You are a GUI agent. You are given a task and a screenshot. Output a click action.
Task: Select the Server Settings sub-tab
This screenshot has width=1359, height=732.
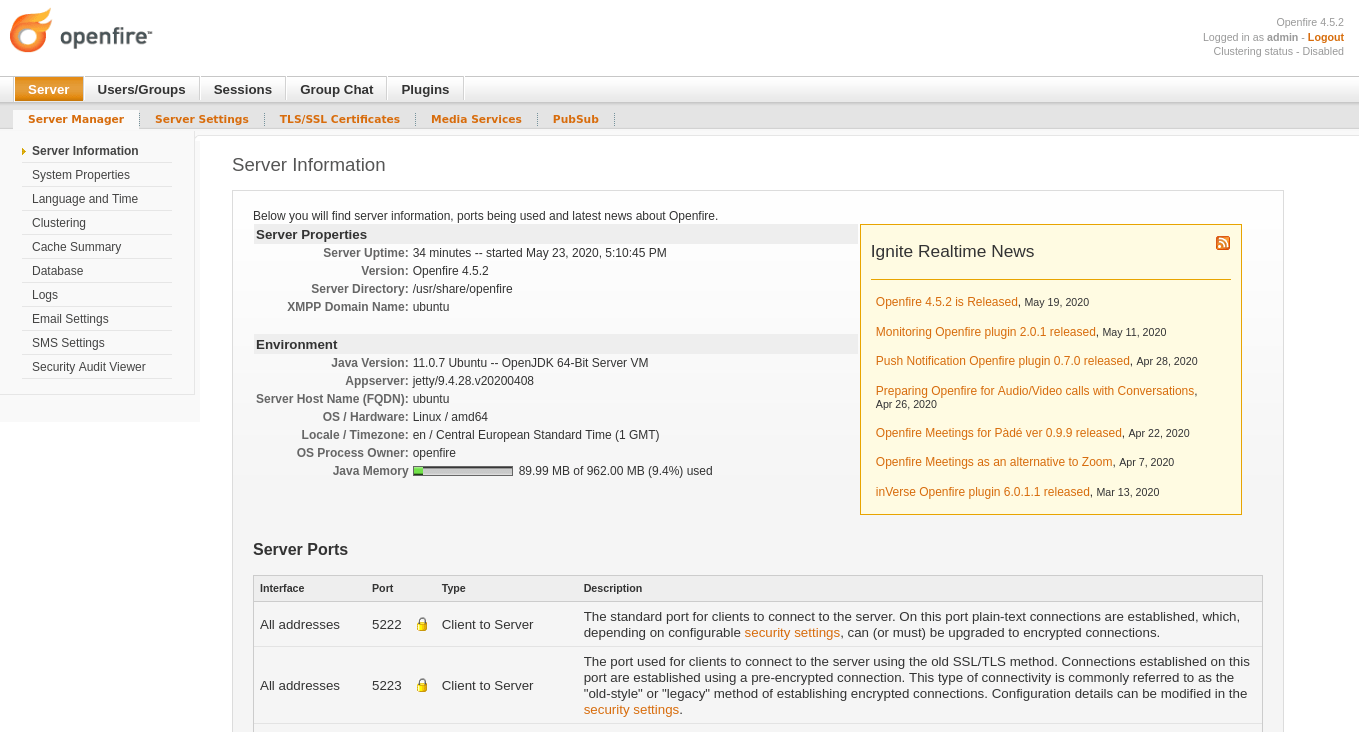(x=202, y=119)
